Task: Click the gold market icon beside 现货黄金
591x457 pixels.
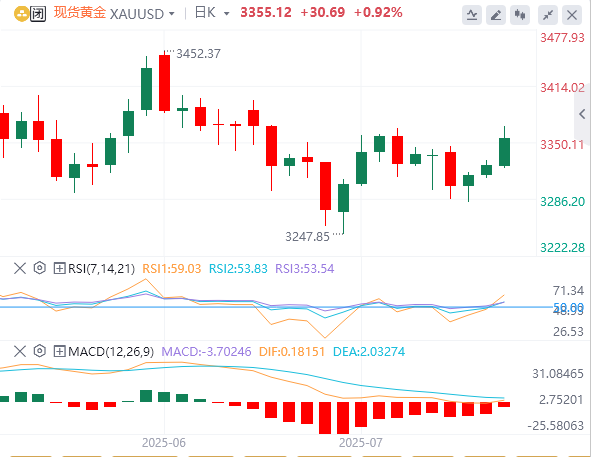Action: coord(21,14)
